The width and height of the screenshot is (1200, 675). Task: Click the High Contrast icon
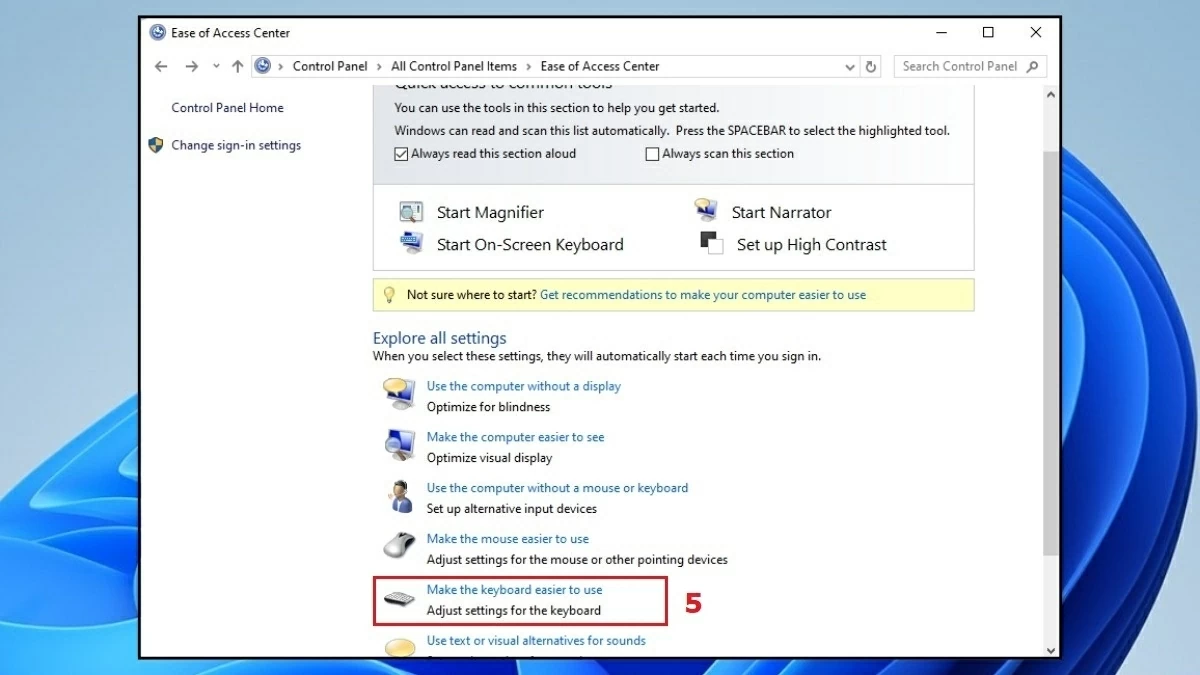click(711, 244)
